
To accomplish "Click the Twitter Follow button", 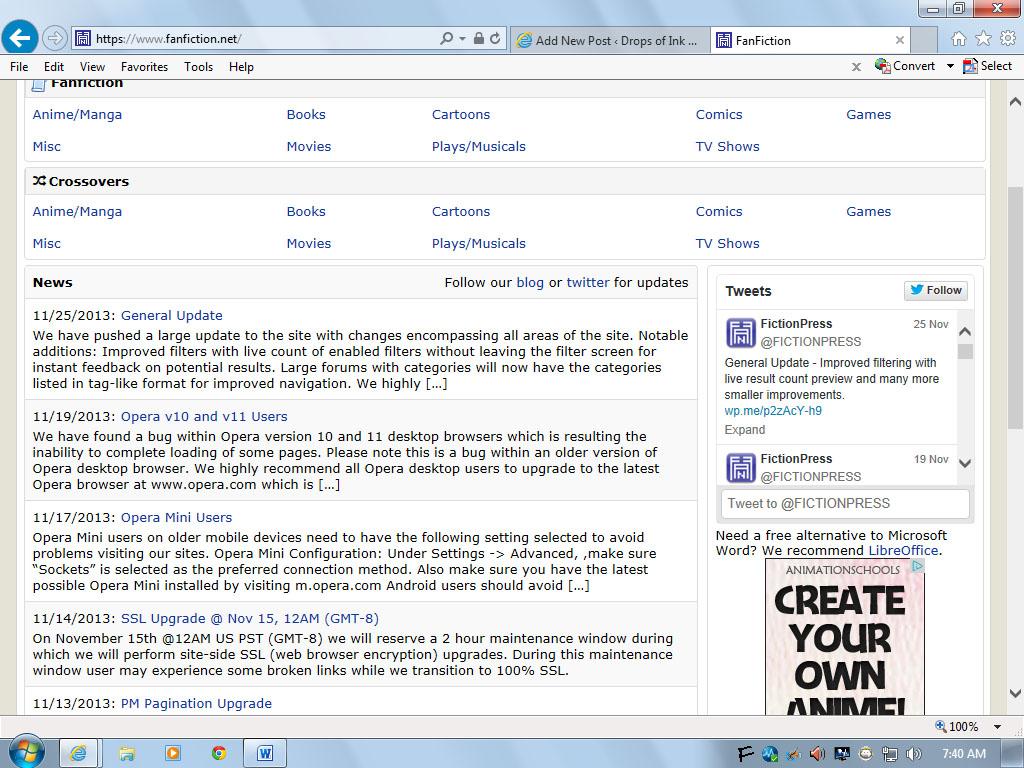I will [936, 290].
